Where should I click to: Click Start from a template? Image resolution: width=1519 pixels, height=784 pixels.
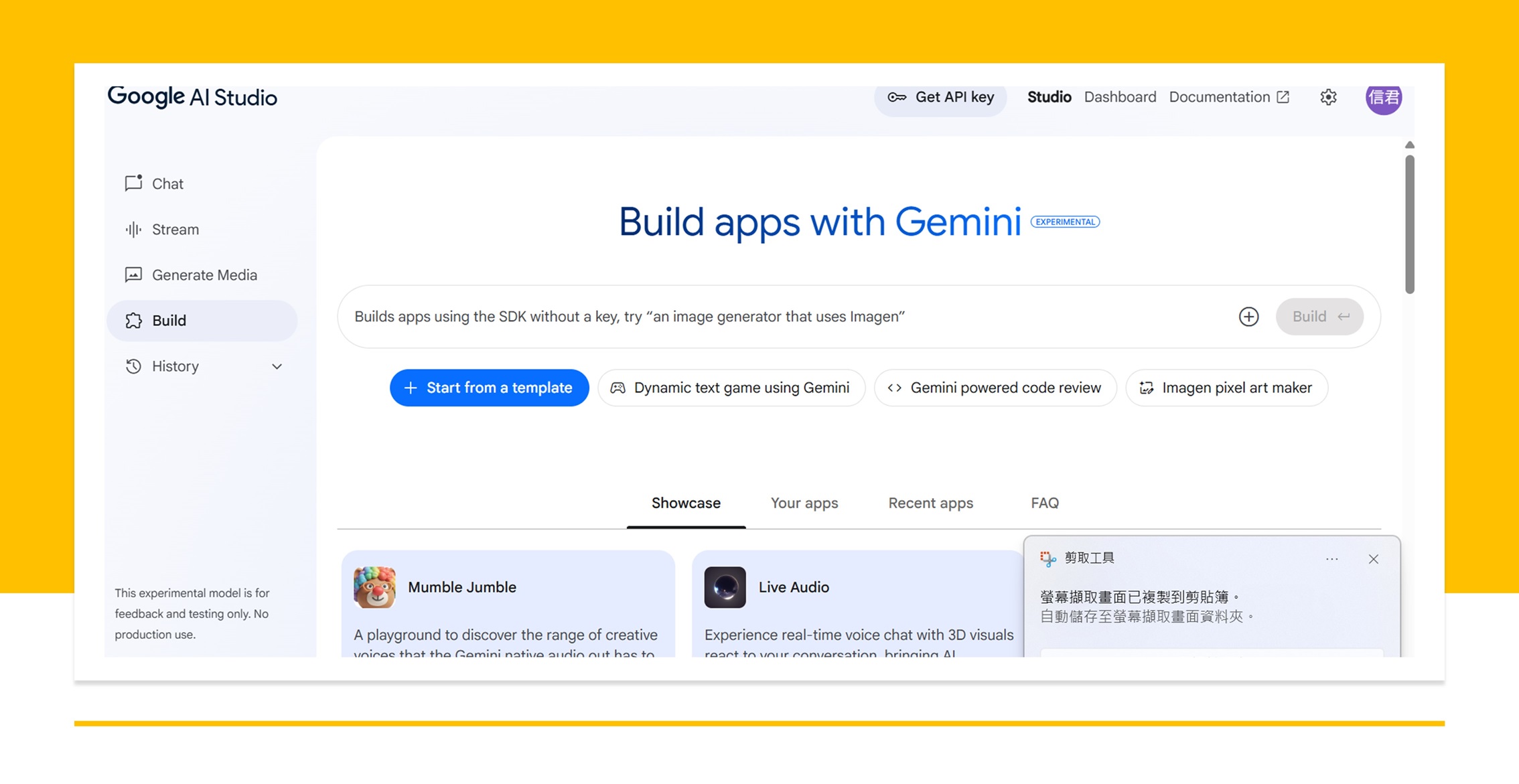click(489, 388)
